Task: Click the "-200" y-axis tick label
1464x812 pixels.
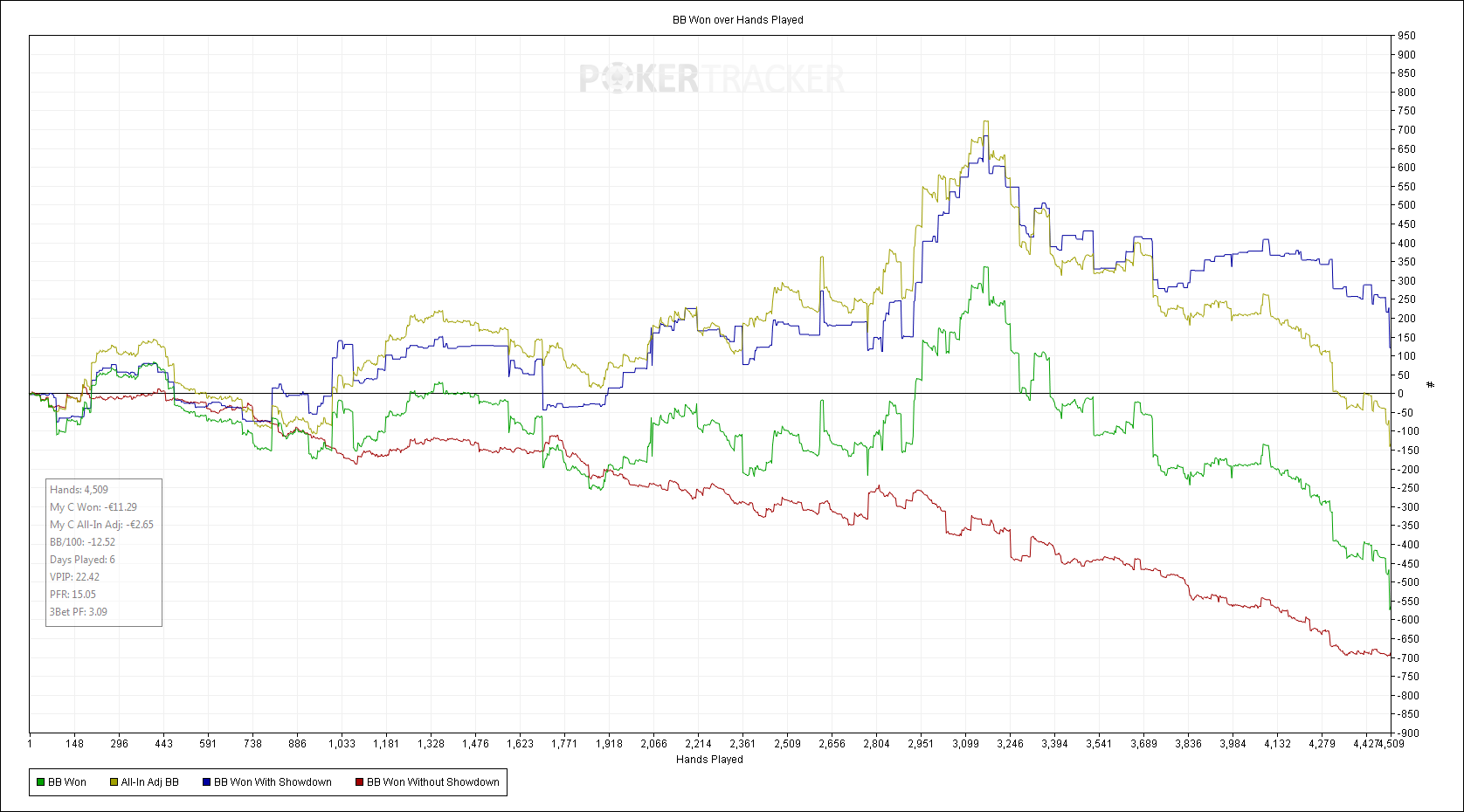Action: pyautogui.click(x=1408, y=470)
